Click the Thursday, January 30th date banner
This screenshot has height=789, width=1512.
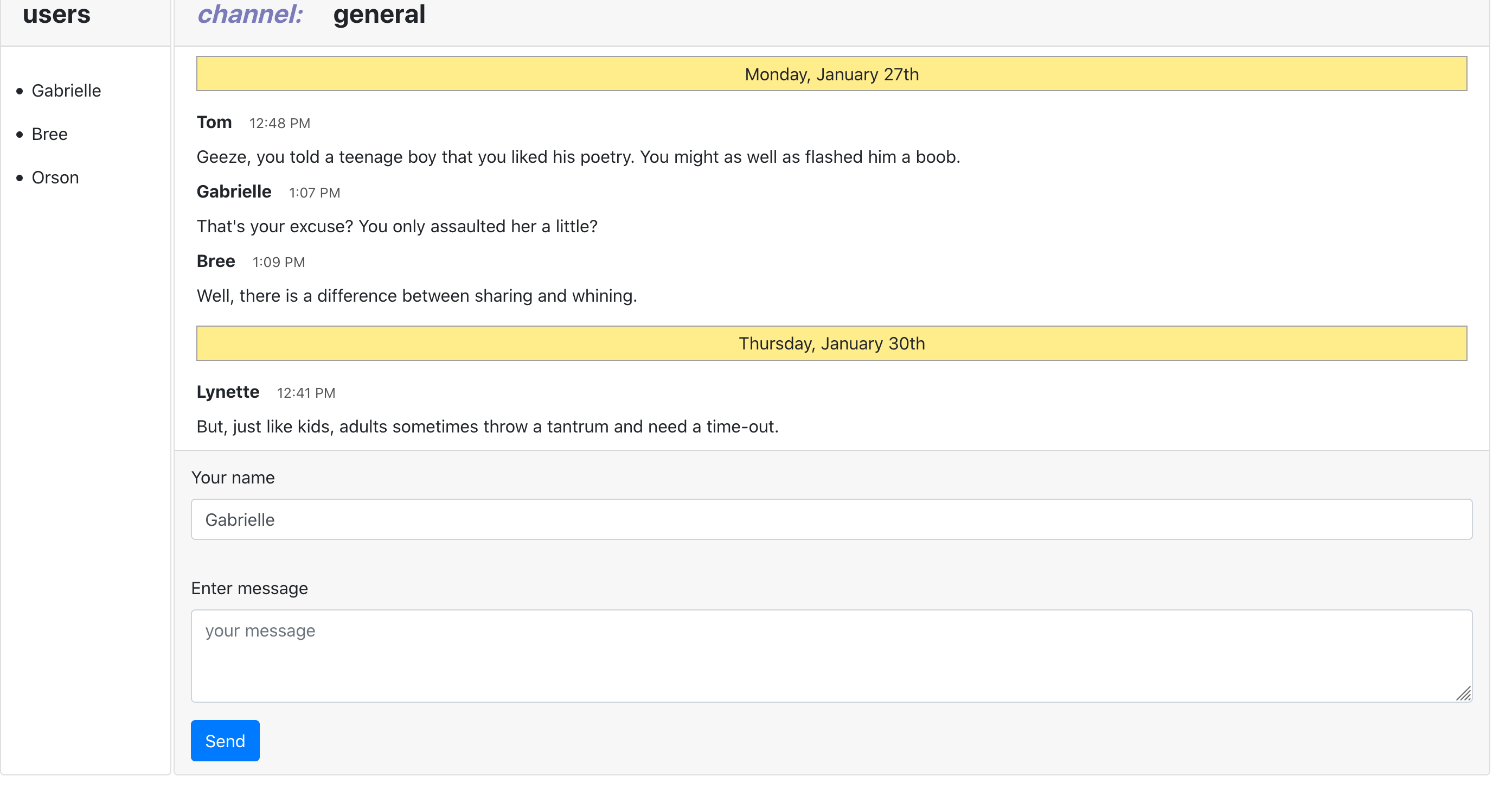click(x=831, y=343)
